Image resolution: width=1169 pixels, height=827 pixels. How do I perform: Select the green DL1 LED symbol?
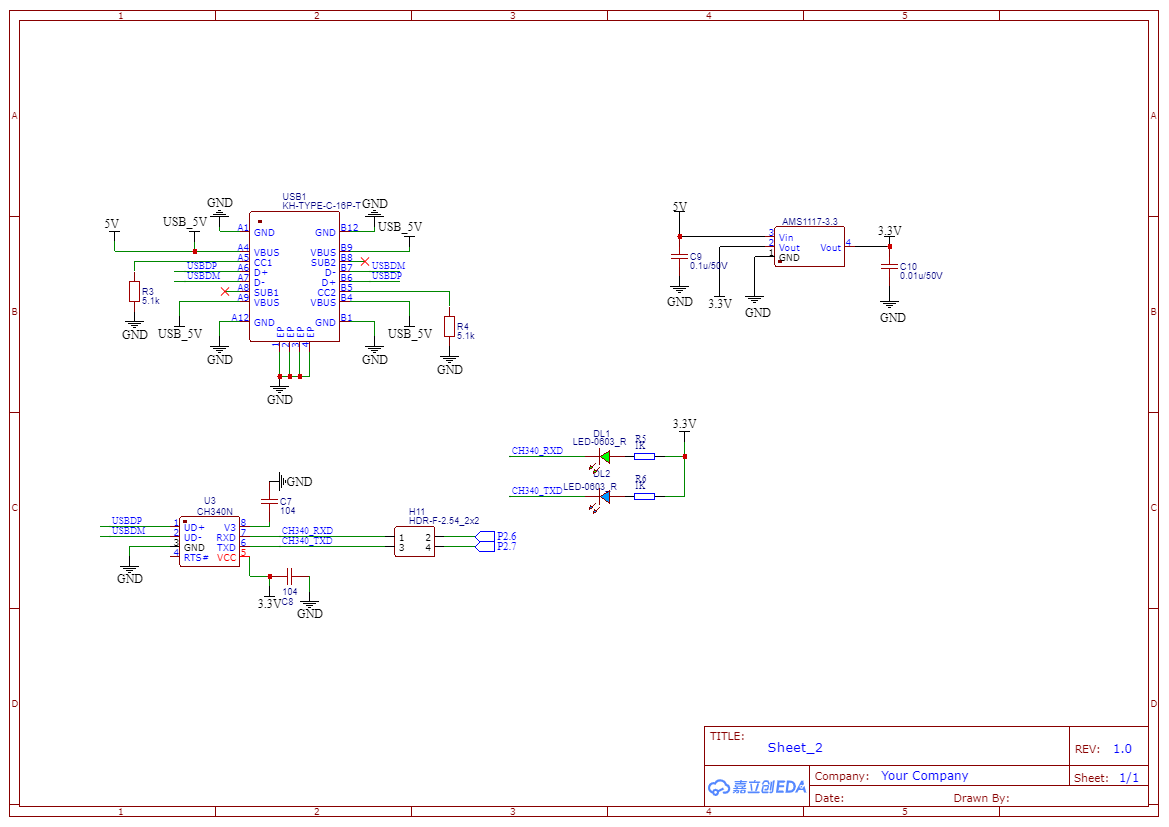pos(605,456)
